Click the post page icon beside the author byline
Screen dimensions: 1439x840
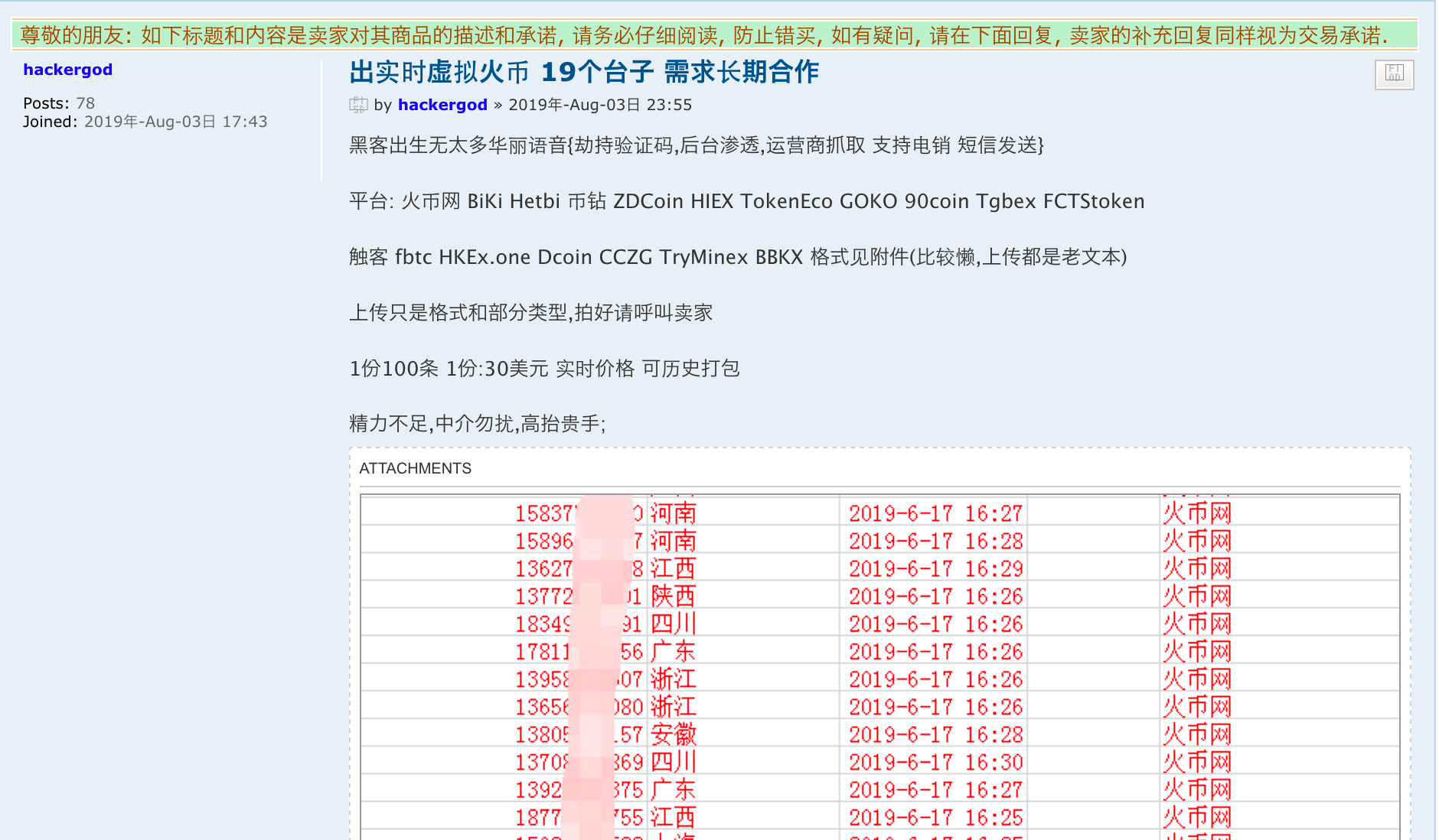[357, 104]
